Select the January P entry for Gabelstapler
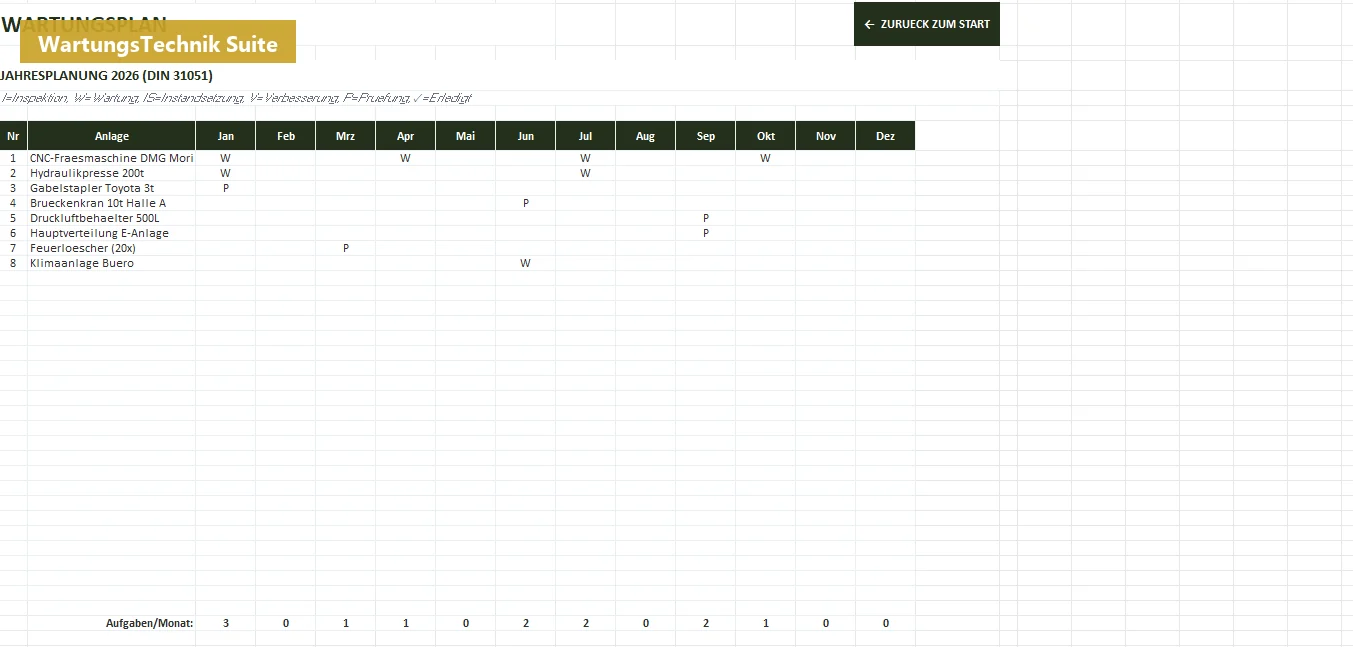This screenshot has width=1353, height=647. point(226,188)
